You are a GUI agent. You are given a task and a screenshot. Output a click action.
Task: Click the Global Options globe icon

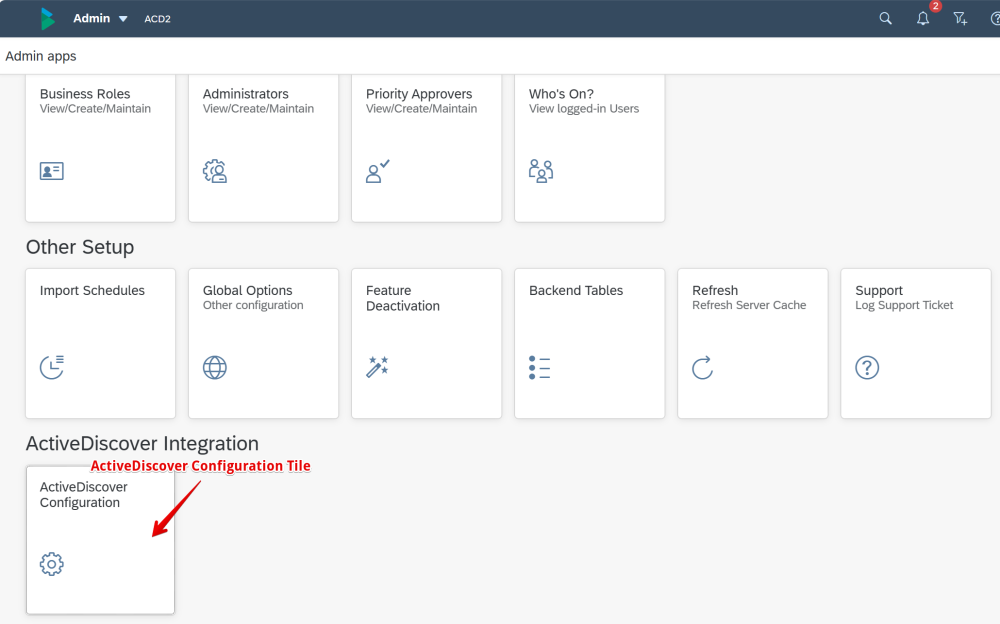(x=215, y=368)
